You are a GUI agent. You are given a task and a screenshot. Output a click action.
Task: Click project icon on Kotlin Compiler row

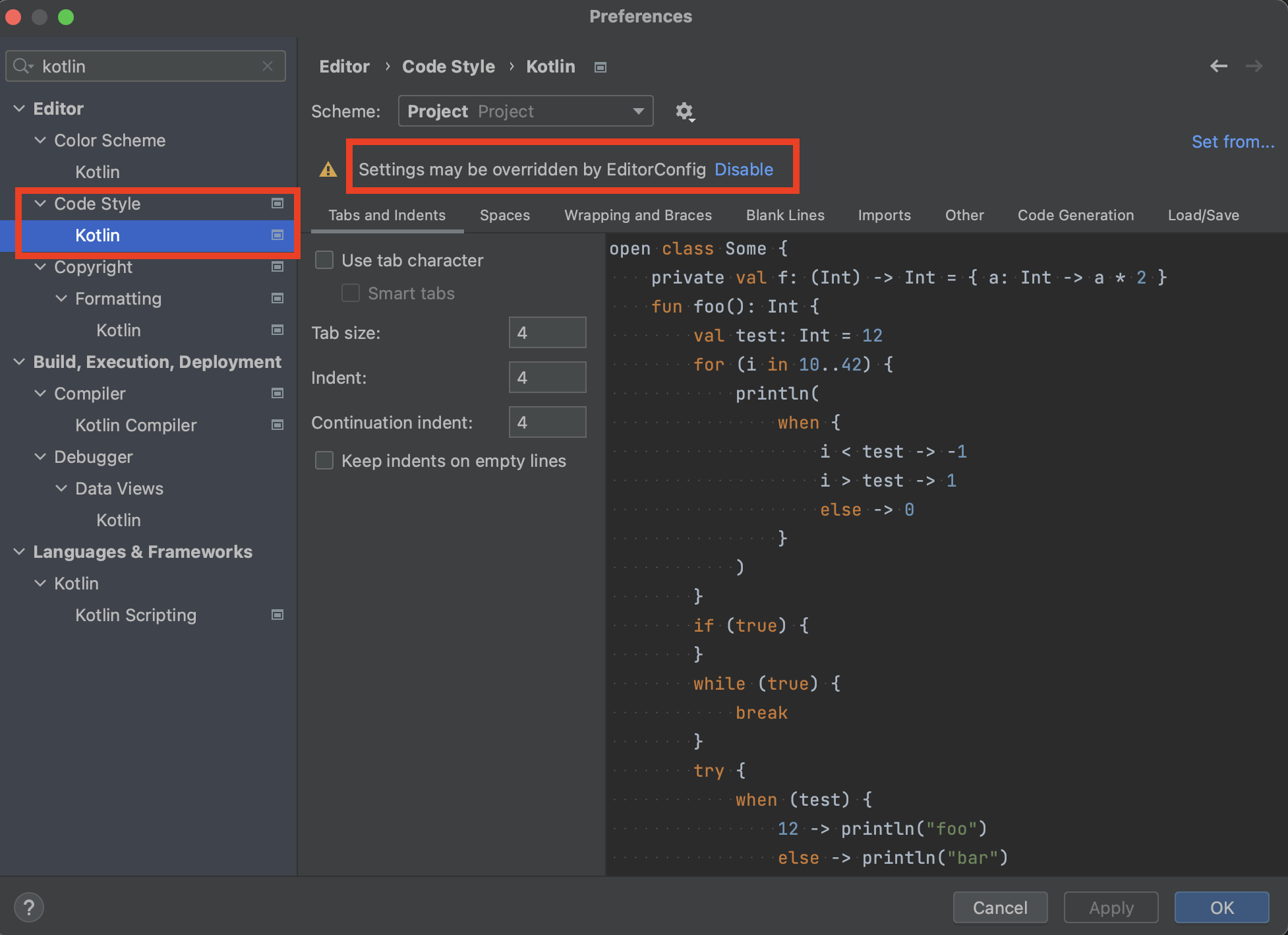tap(278, 425)
